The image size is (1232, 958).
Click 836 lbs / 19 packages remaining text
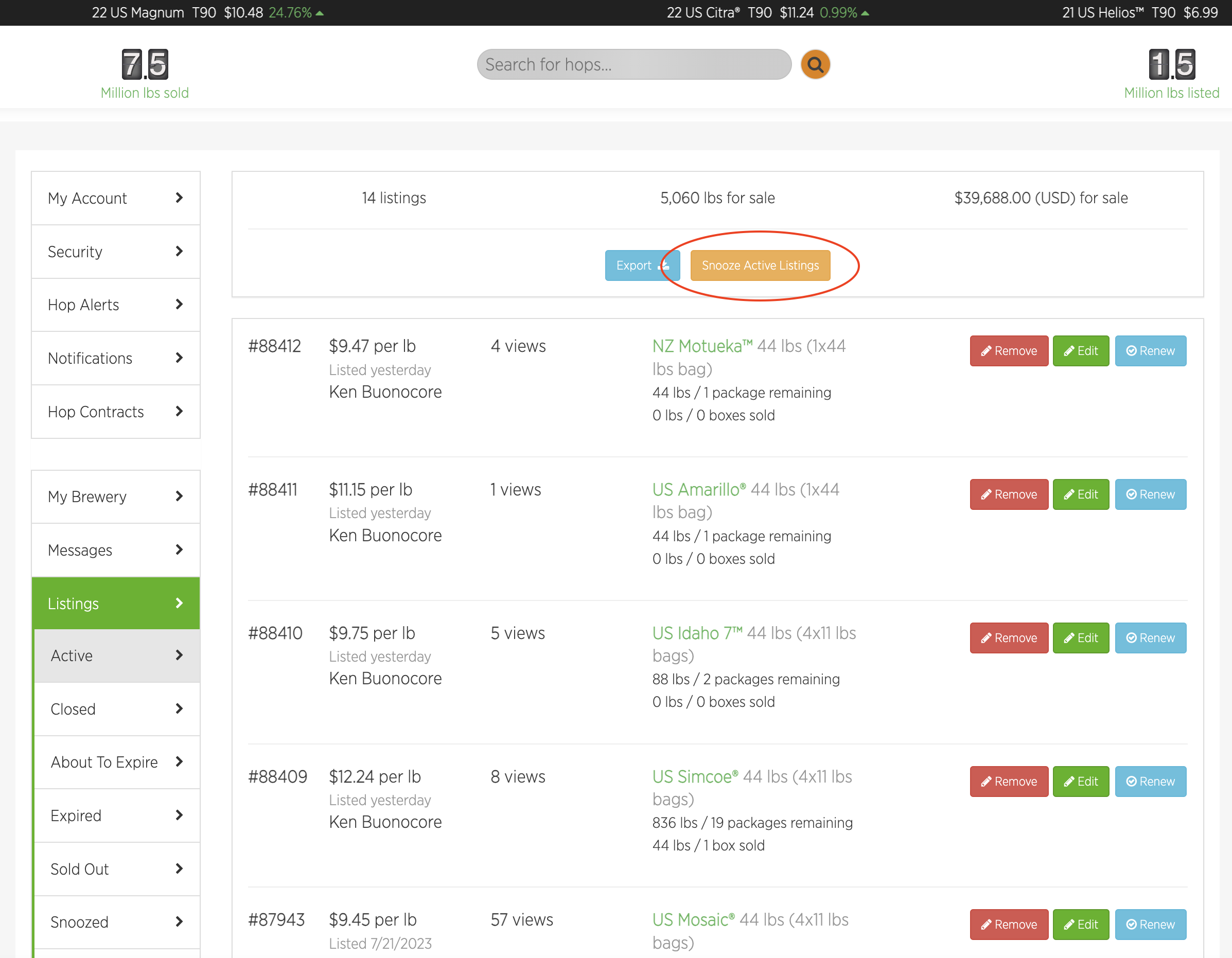pos(752,823)
